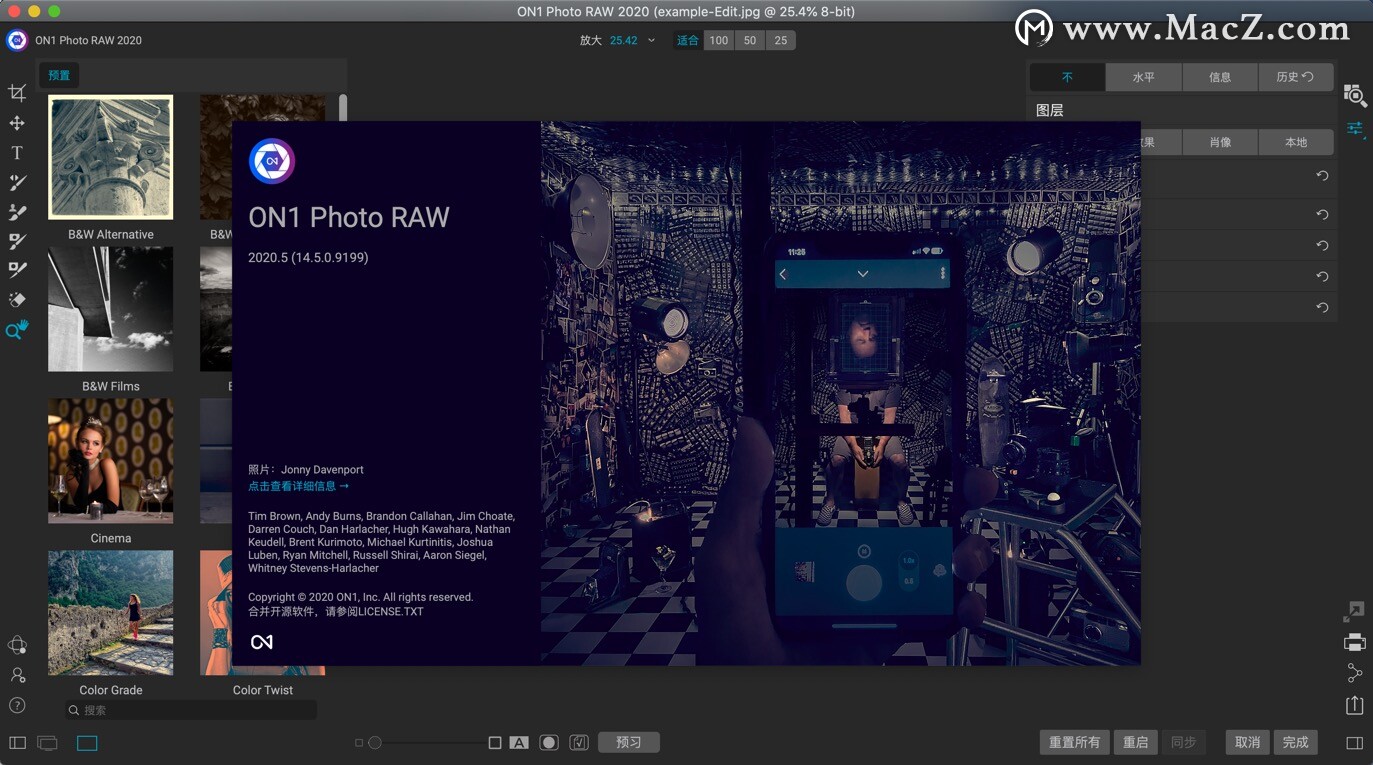Click the 适合 fit zoom button
This screenshot has height=765, width=1373.
pyautogui.click(x=688, y=40)
